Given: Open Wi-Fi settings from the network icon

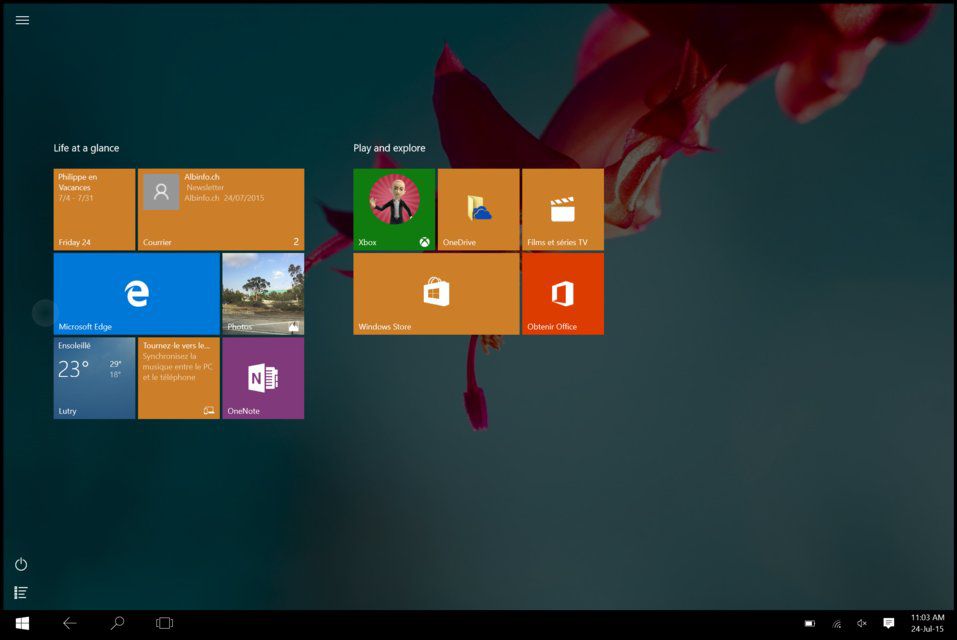Looking at the screenshot, I should (837, 622).
